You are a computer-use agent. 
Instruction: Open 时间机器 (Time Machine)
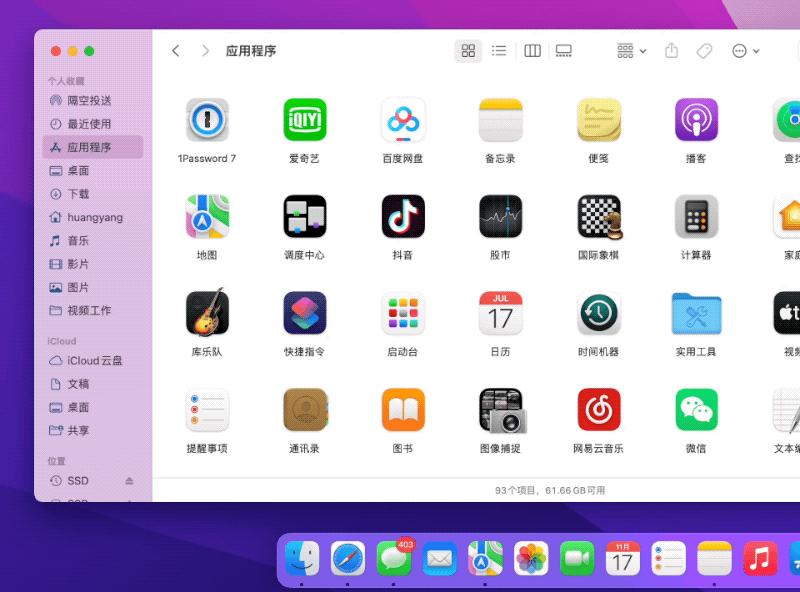(x=598, y=313)
